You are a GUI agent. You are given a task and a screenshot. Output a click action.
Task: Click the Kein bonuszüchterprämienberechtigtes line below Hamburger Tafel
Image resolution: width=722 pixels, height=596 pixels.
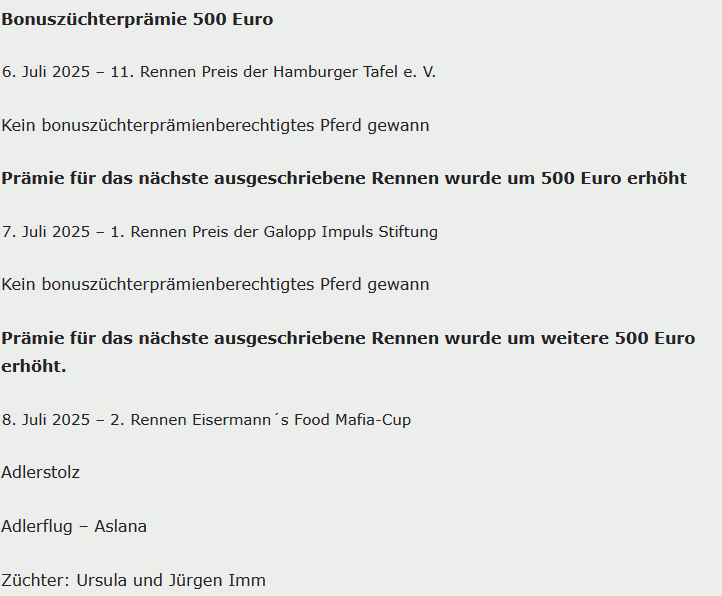pos(215,125)
